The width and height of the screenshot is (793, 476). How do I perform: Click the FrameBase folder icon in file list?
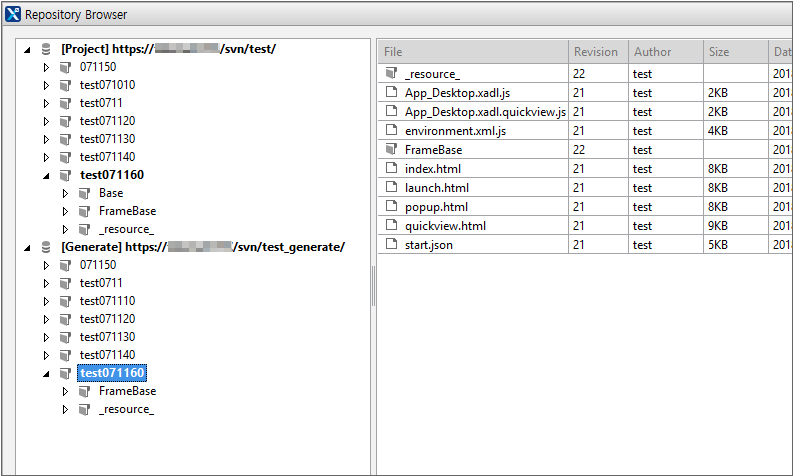click(x=392, y=149)
